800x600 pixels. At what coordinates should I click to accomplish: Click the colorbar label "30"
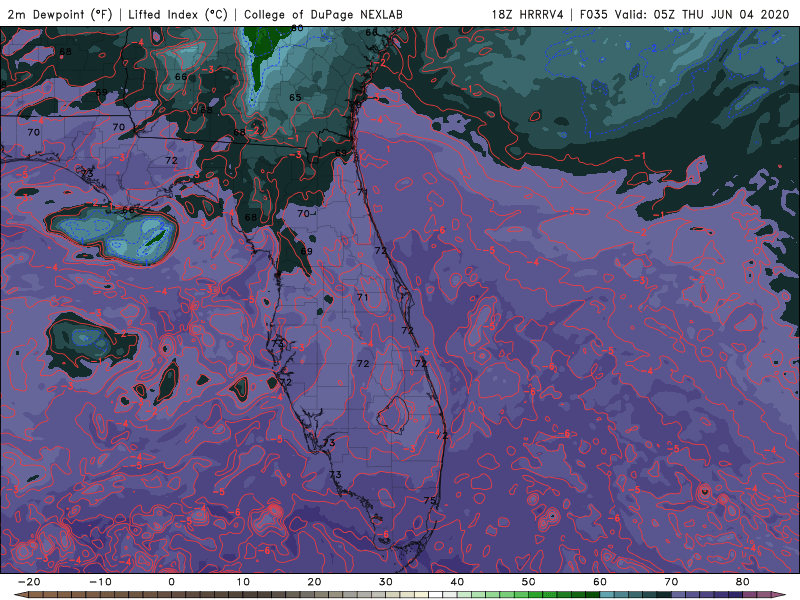click(x=386, y=582)
